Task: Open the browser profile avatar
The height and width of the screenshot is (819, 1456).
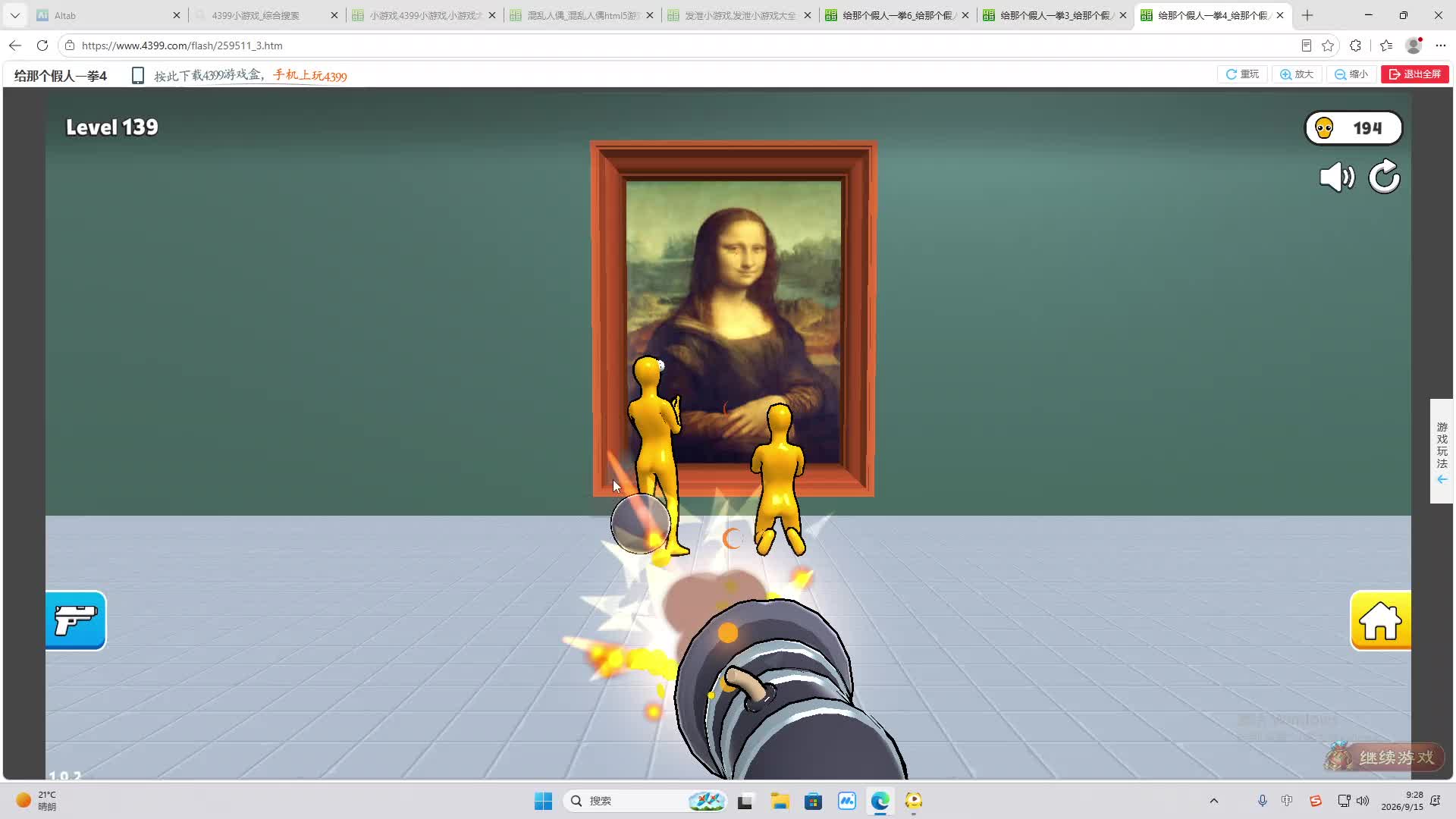Action: (1414, 45)
